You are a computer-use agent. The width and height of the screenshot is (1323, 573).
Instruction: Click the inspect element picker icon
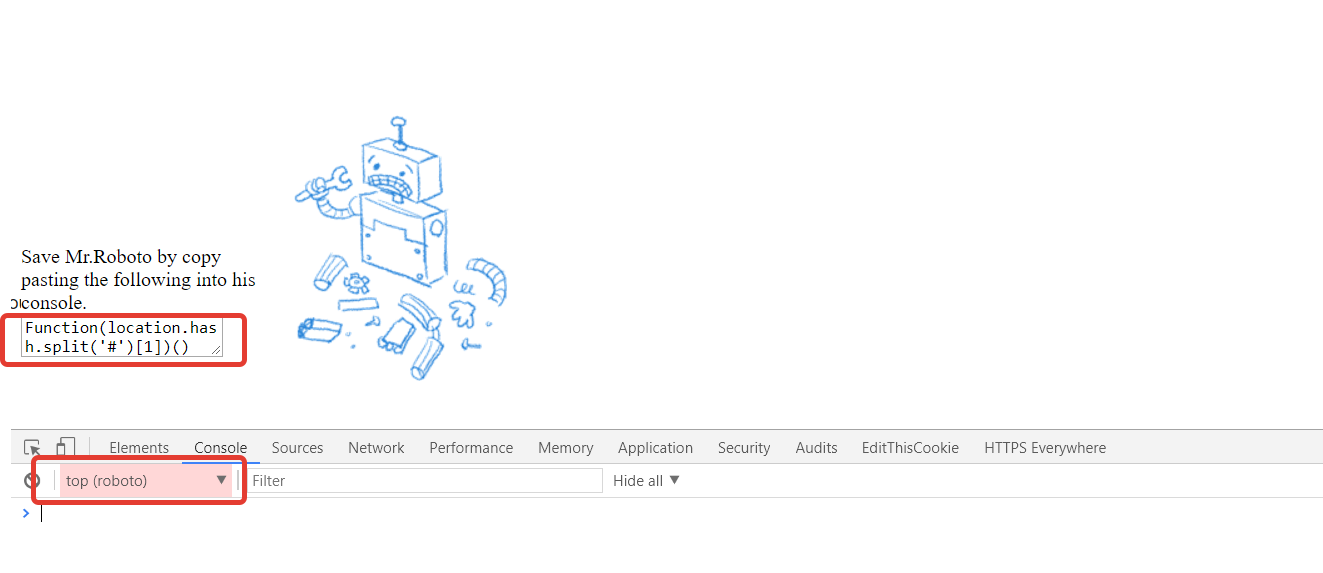(33, 448)
